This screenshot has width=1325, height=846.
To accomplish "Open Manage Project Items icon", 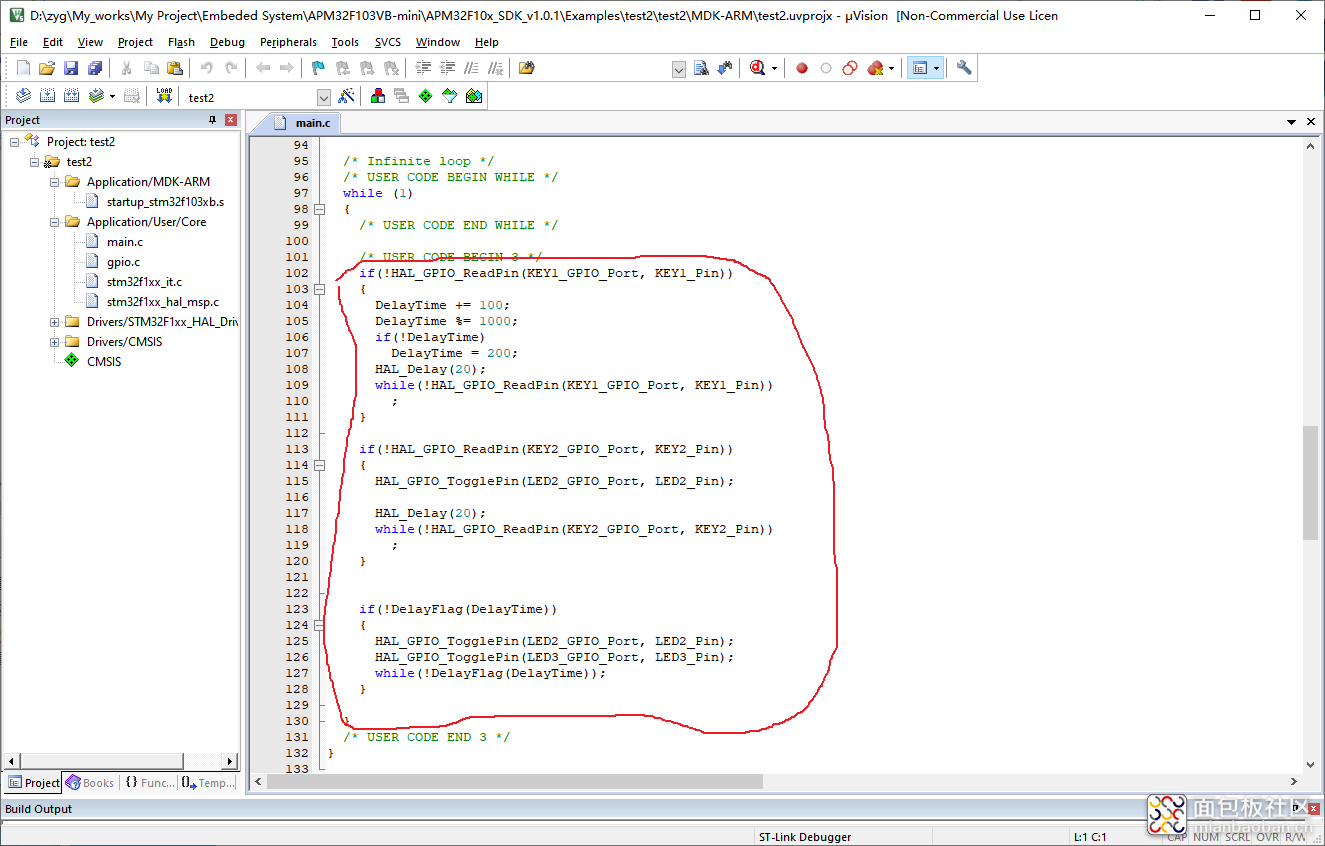I will pyautogui.click(x=378, y=96).
